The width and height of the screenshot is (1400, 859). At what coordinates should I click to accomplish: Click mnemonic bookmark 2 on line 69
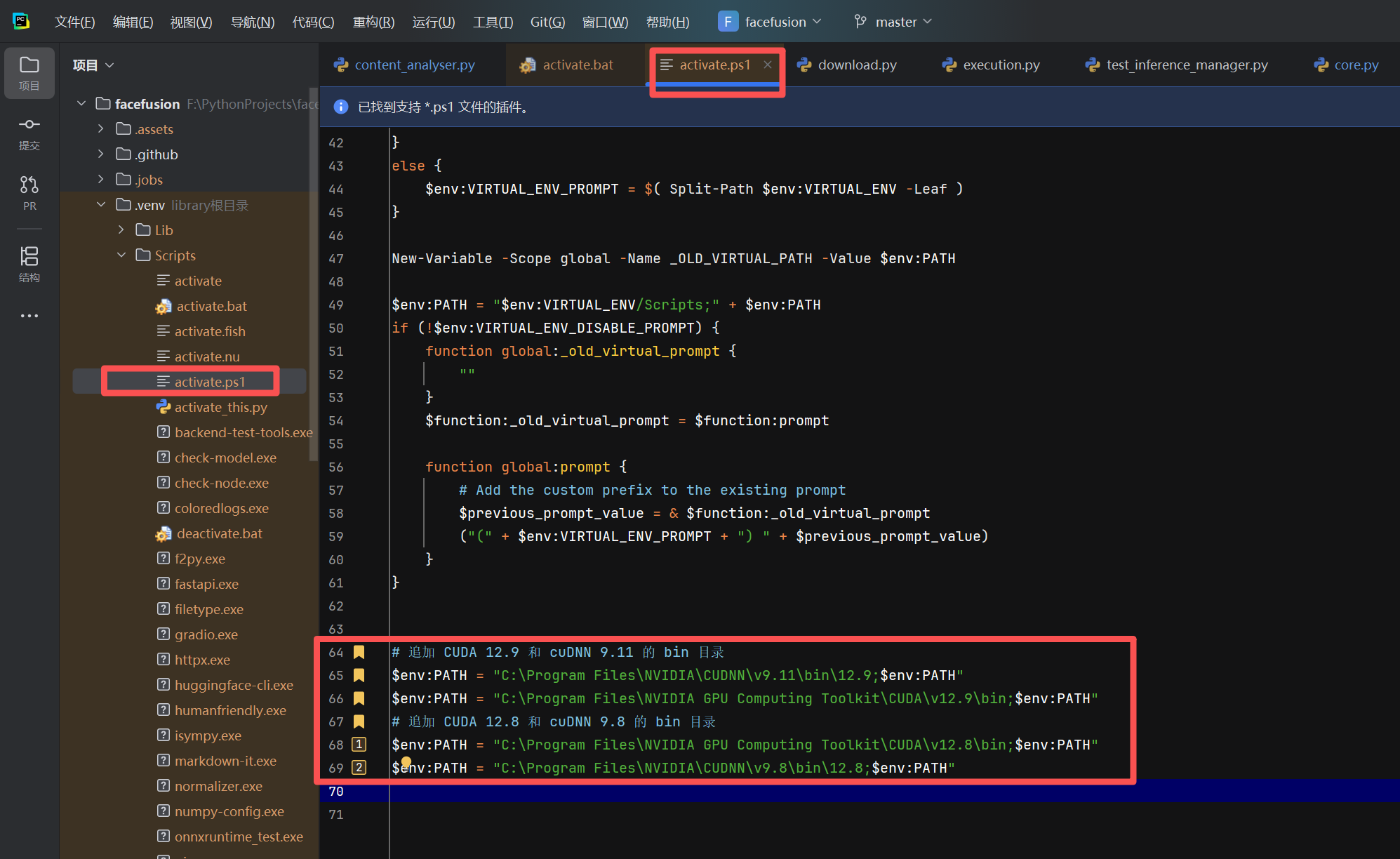pyautogui.click(x=359, y=767)
